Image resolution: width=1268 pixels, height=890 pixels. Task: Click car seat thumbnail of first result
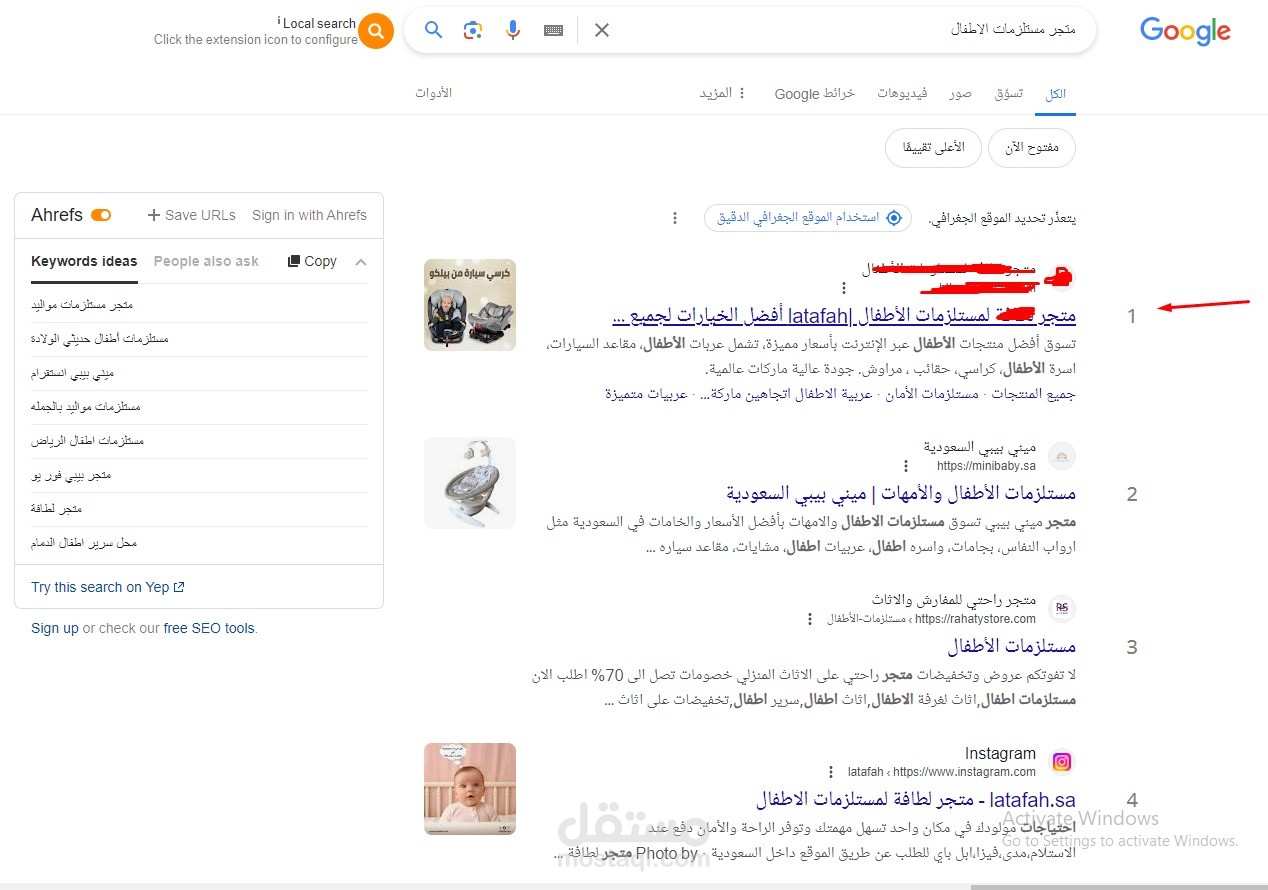[470, 304]
